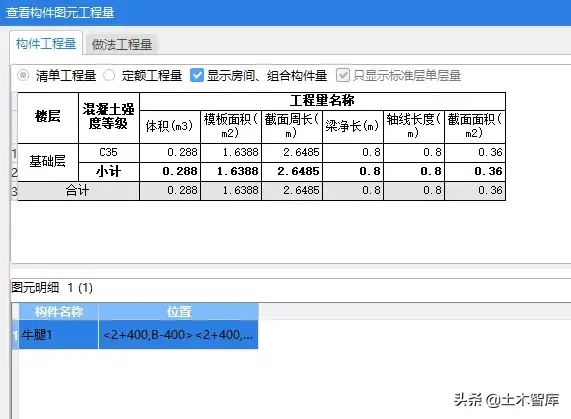Viewport: 571px width, 419px height.
Task: Click volume 0.288 in the C35 row
Action: 170,153
